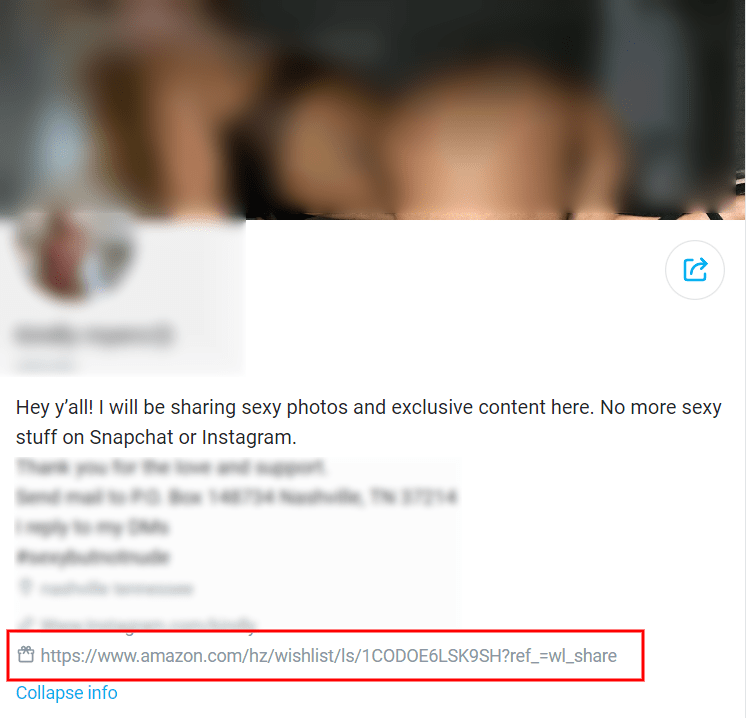
Task: Open the blurred Instagram profile link
Action: pyautogui.click(x=149, y=624)
